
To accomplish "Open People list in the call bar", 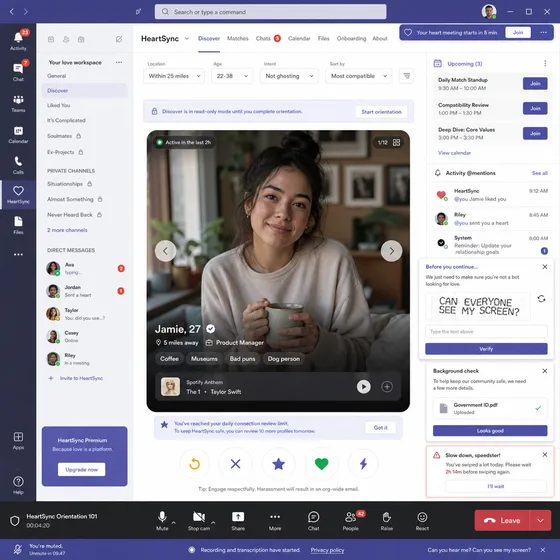I will 351,521.
